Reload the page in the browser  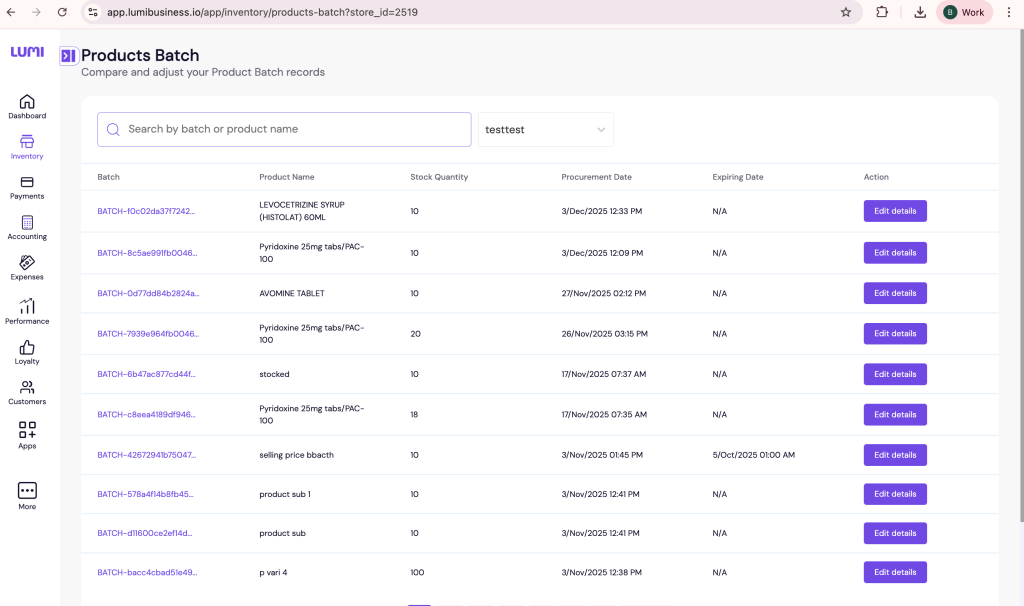(62, 12)
